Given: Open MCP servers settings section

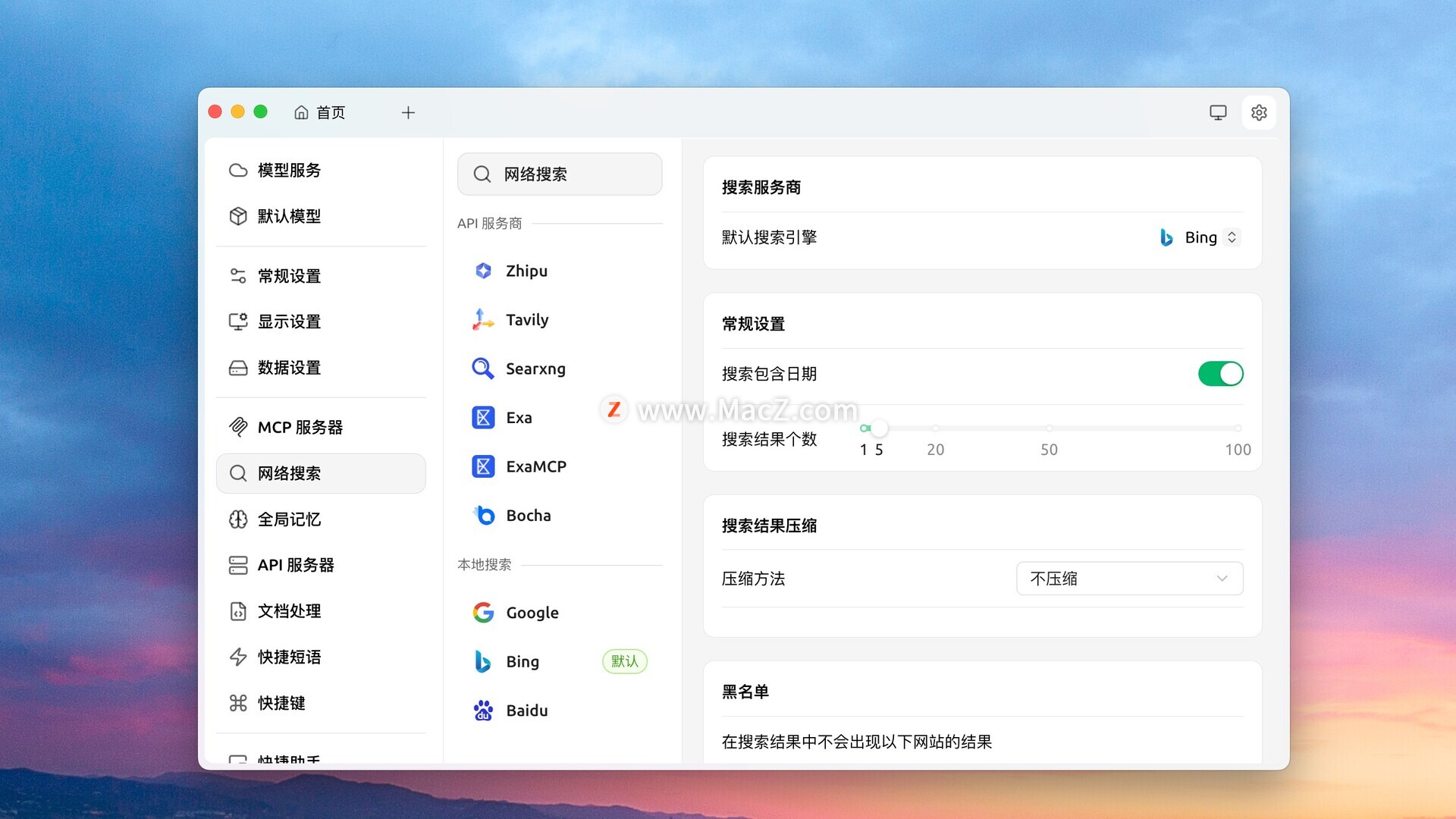Looking at the screenshot, I should coord(300,428).
